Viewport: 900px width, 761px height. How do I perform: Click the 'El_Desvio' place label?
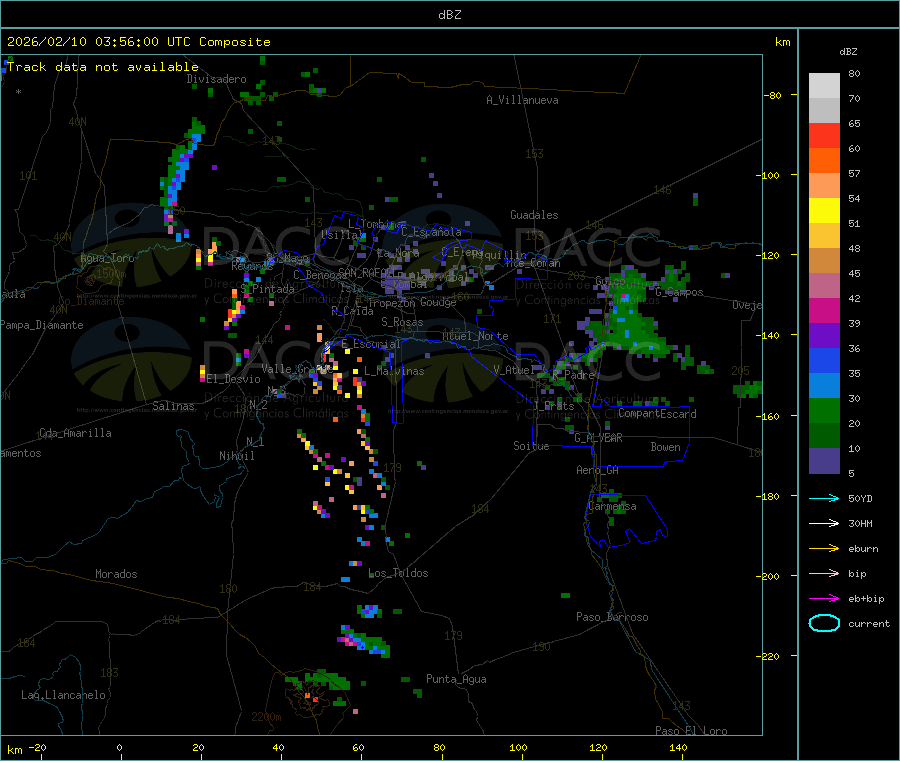coord(234,379)
